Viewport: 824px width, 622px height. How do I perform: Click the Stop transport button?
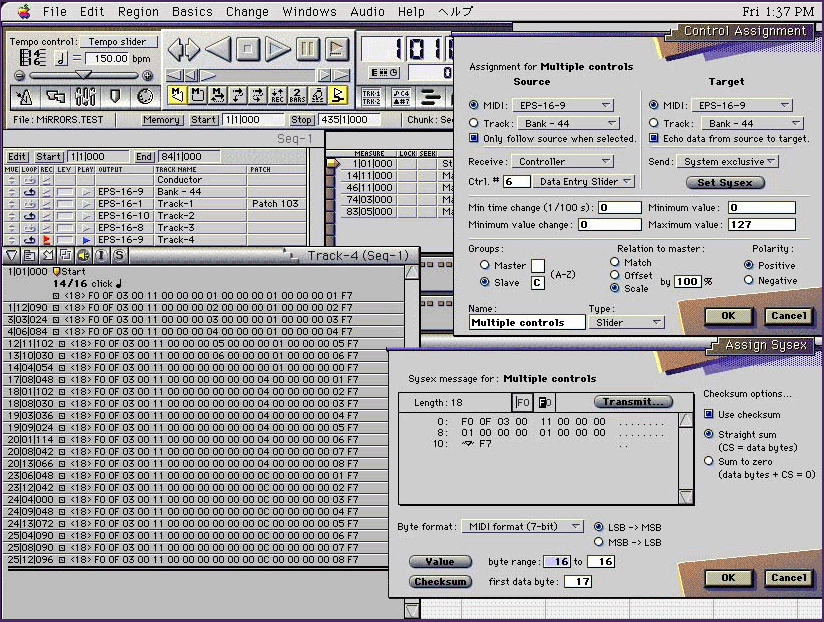pyautogui.click(x=248, y=48)
